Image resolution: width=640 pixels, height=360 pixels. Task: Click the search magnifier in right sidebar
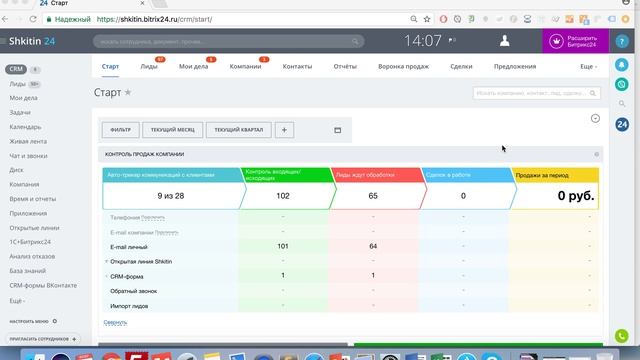point(622,104)
